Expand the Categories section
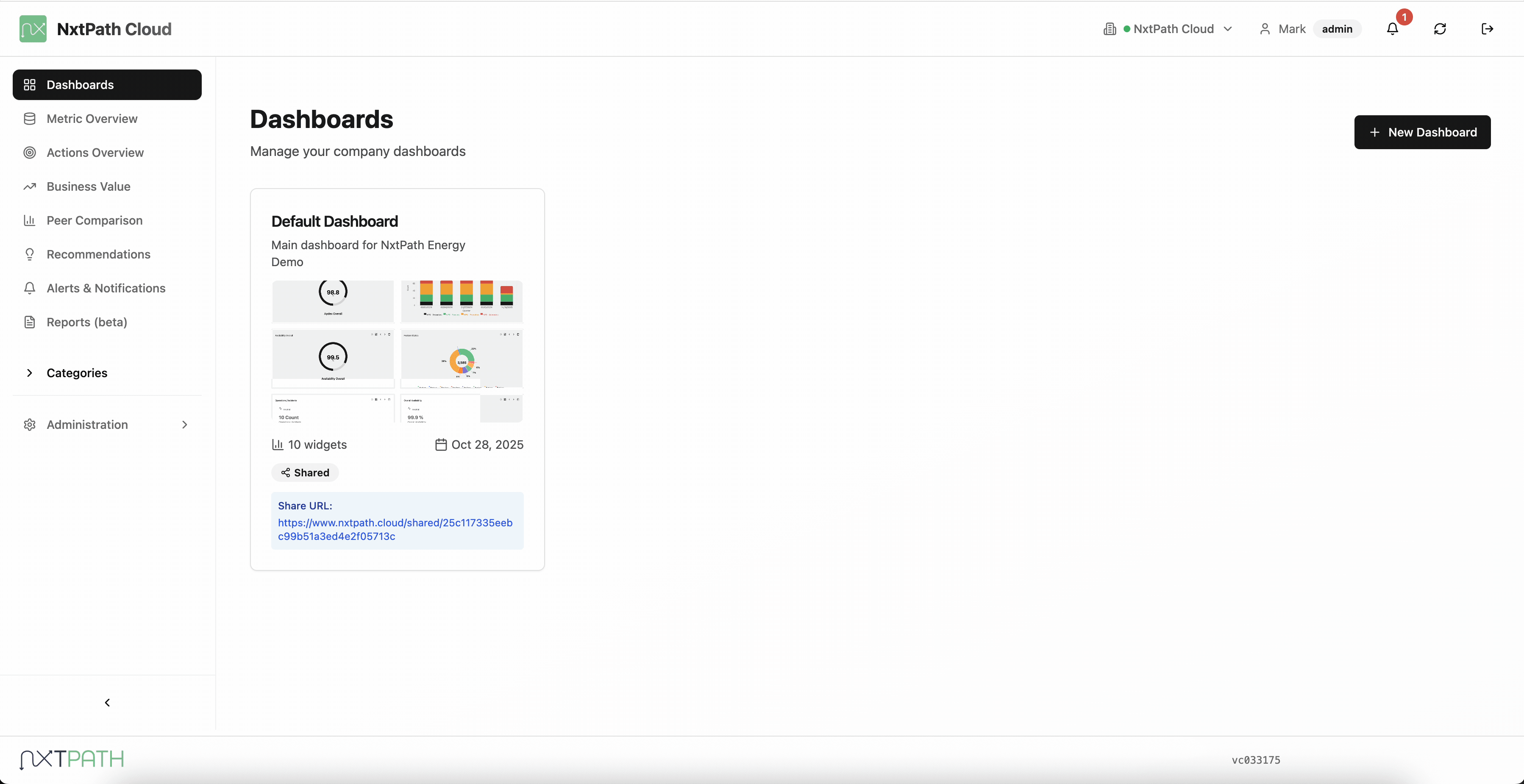Screen dimensions: 1524x784 [76, 373]
